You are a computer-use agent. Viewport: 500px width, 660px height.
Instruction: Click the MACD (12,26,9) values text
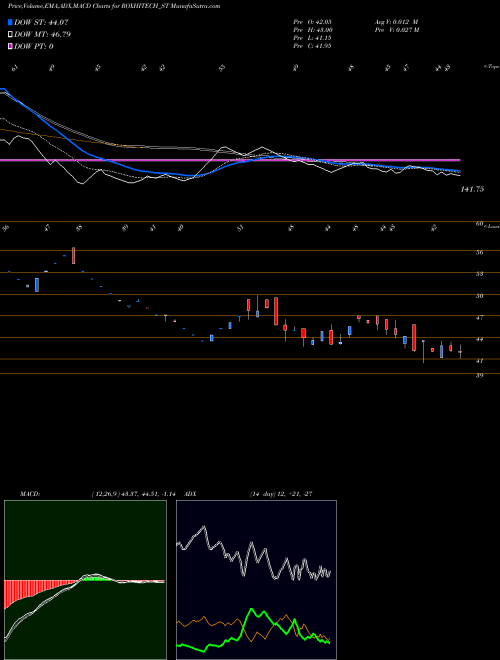pos(133,494)
